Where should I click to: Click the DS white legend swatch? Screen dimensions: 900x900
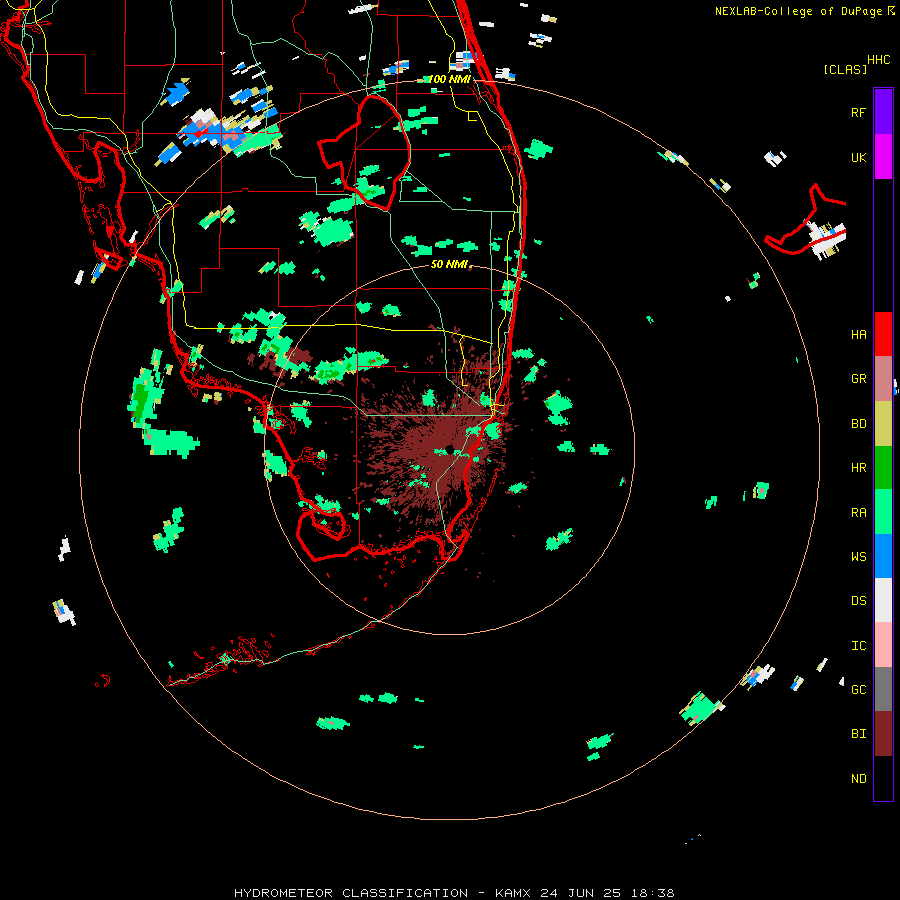click(883, 600)
